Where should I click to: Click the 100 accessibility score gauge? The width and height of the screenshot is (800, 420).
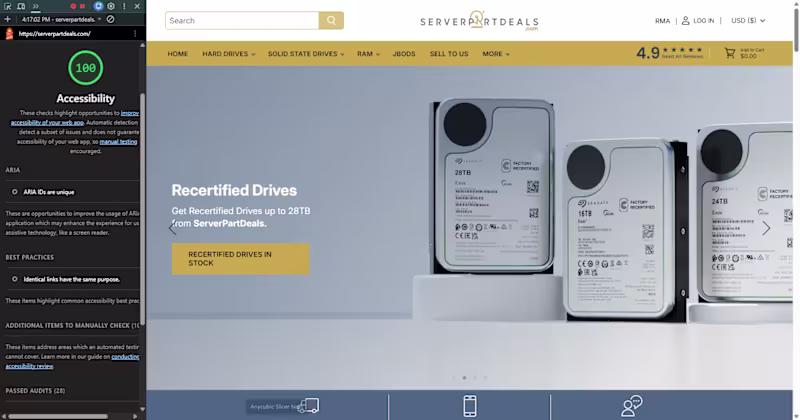(86, 68)
